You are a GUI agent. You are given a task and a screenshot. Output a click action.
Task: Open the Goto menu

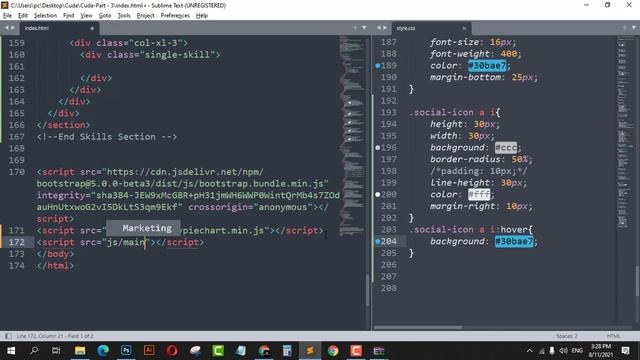tap(105, 16)
